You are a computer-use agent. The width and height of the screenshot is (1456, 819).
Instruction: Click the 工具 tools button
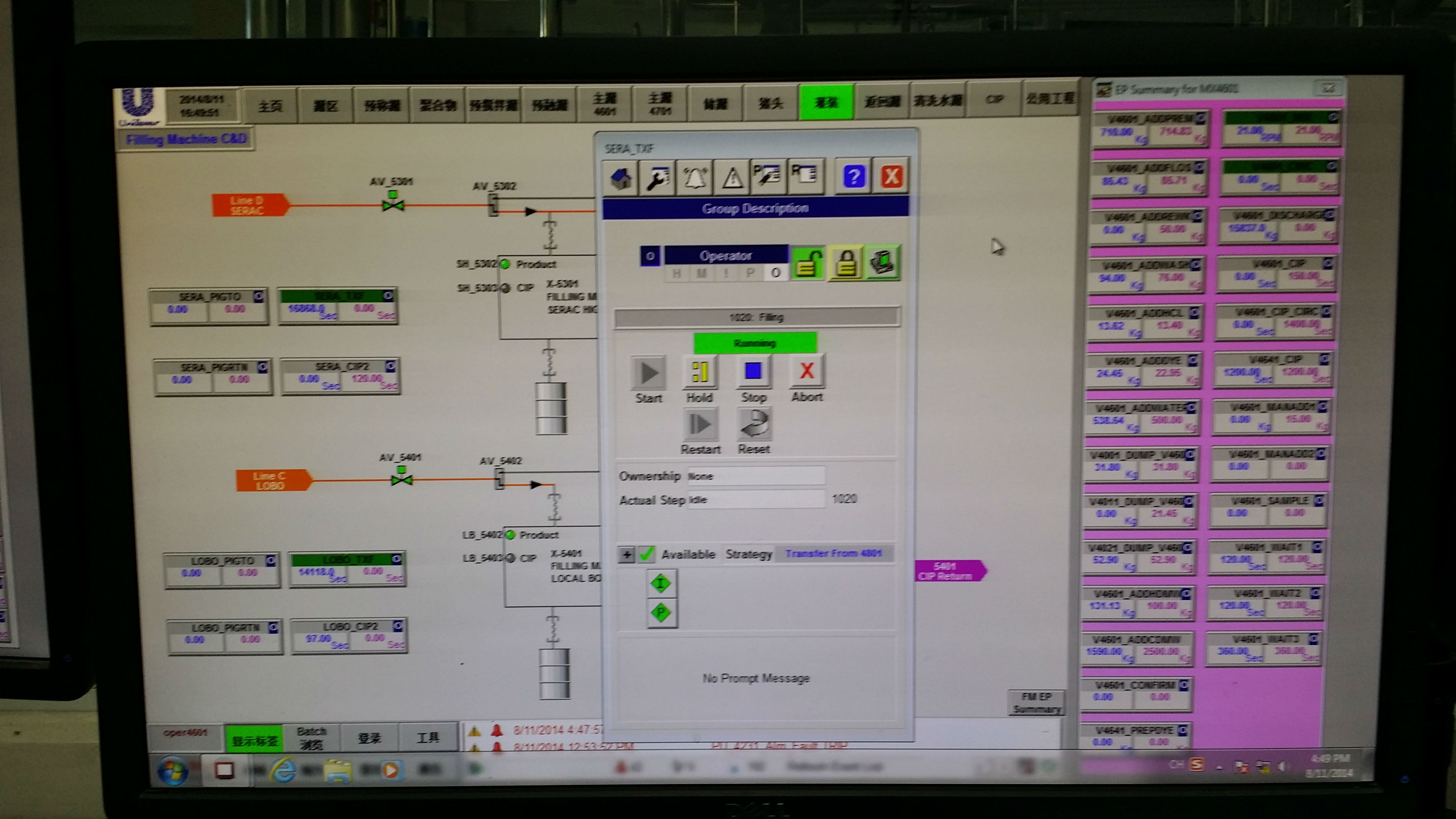pyautogui.click(x=429, y=738)
